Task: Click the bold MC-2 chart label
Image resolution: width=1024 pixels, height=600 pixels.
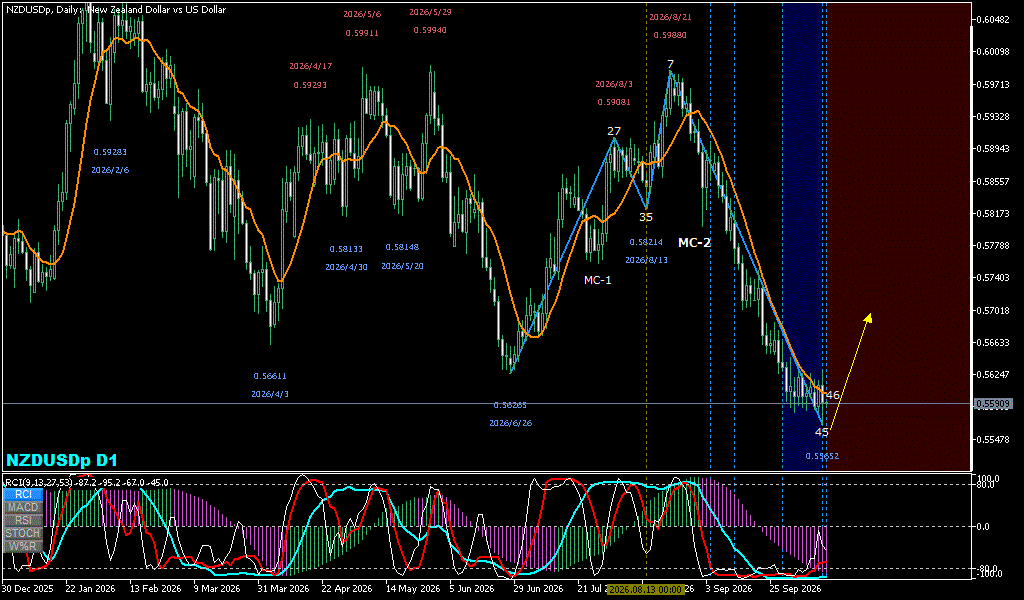Action: tap(694, 243)
